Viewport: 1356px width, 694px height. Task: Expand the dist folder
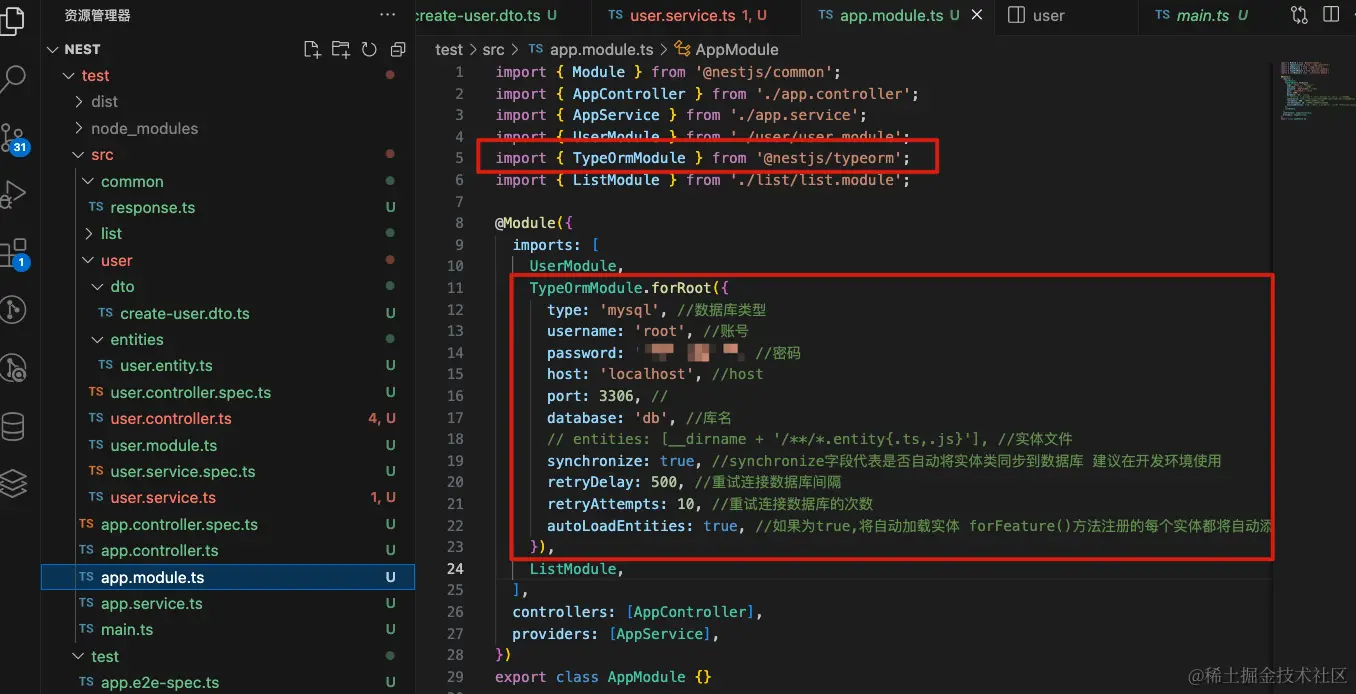click(79, 102)
